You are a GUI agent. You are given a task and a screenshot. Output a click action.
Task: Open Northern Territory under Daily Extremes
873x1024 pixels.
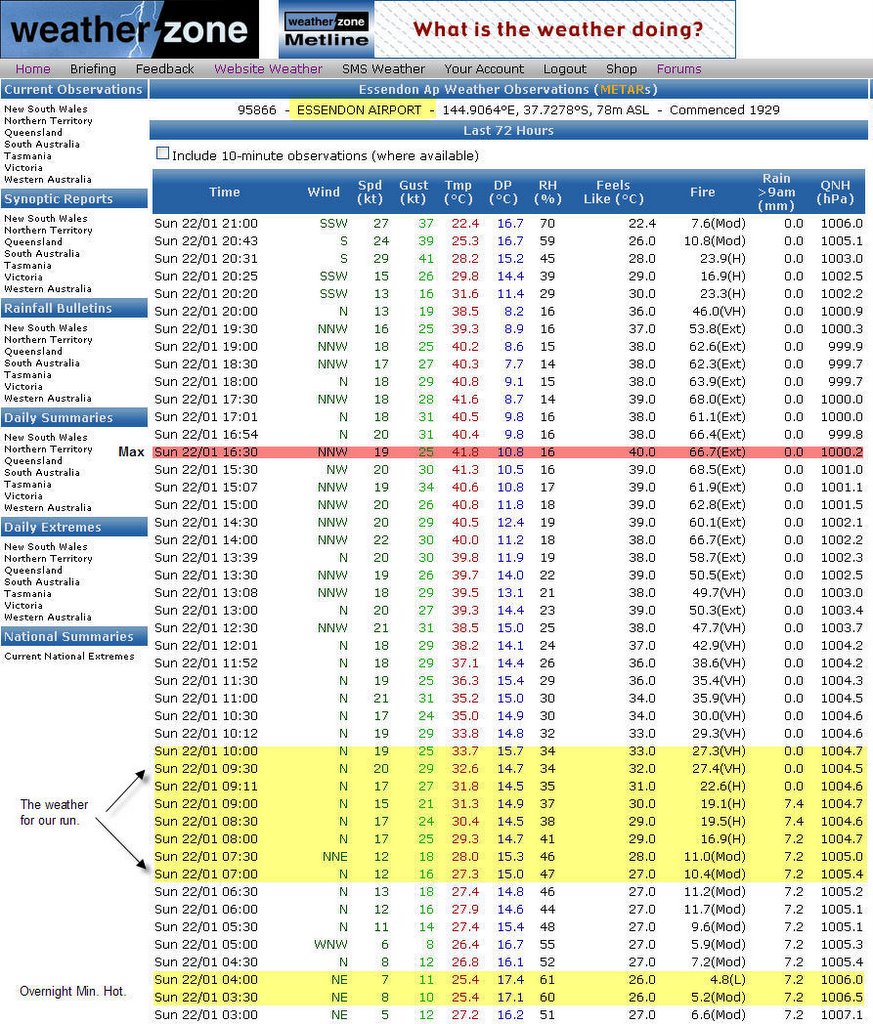tap(48, 558)
